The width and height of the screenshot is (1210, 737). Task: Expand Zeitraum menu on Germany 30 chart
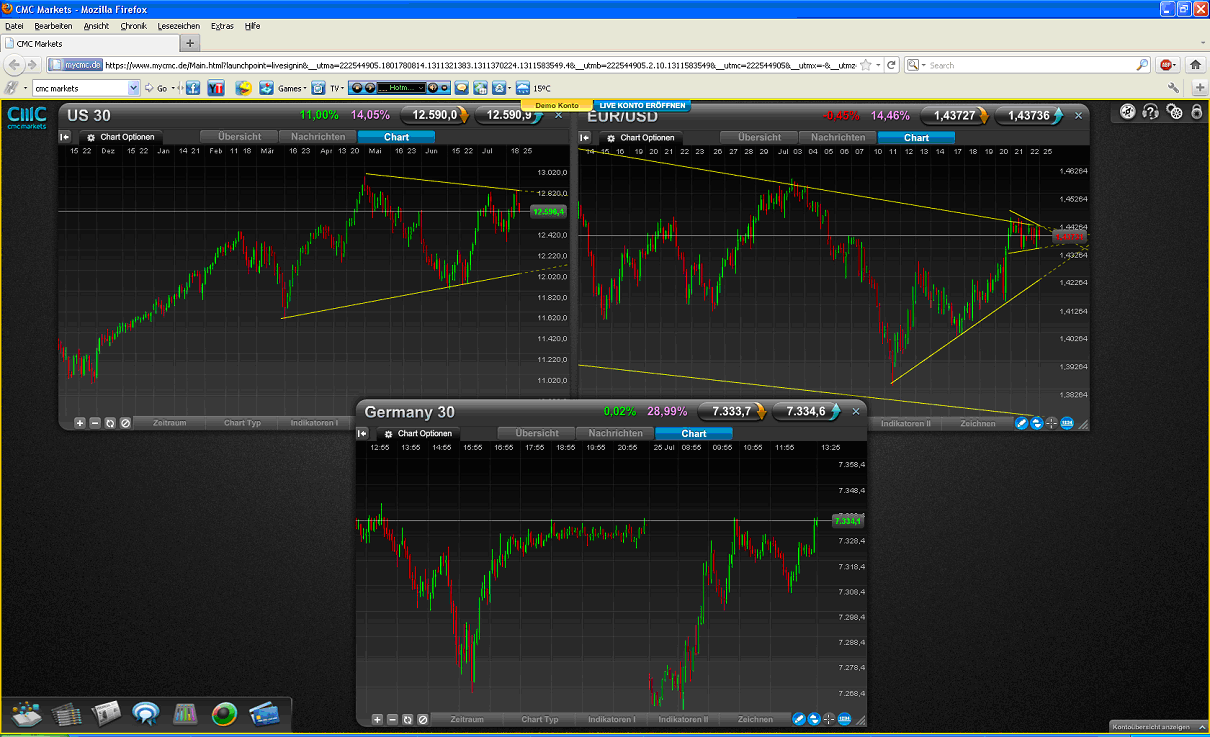coord(467,719)
